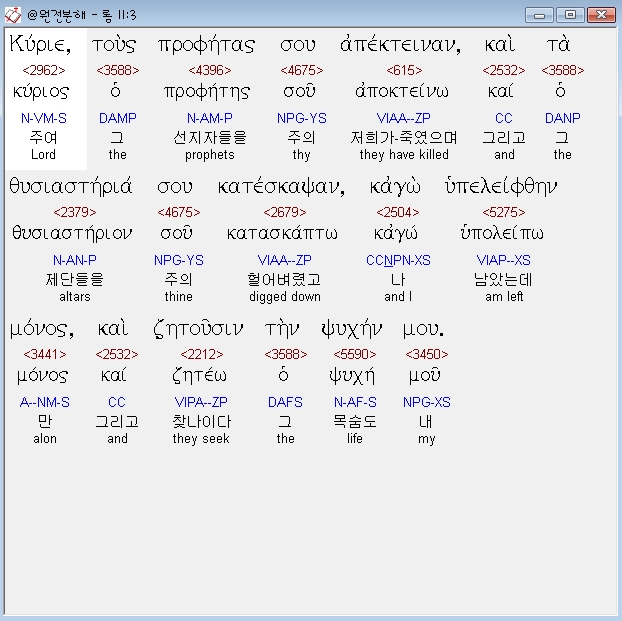
Task: Select the Greek word θυσιαστήριά
Action: tap(71, 186)
